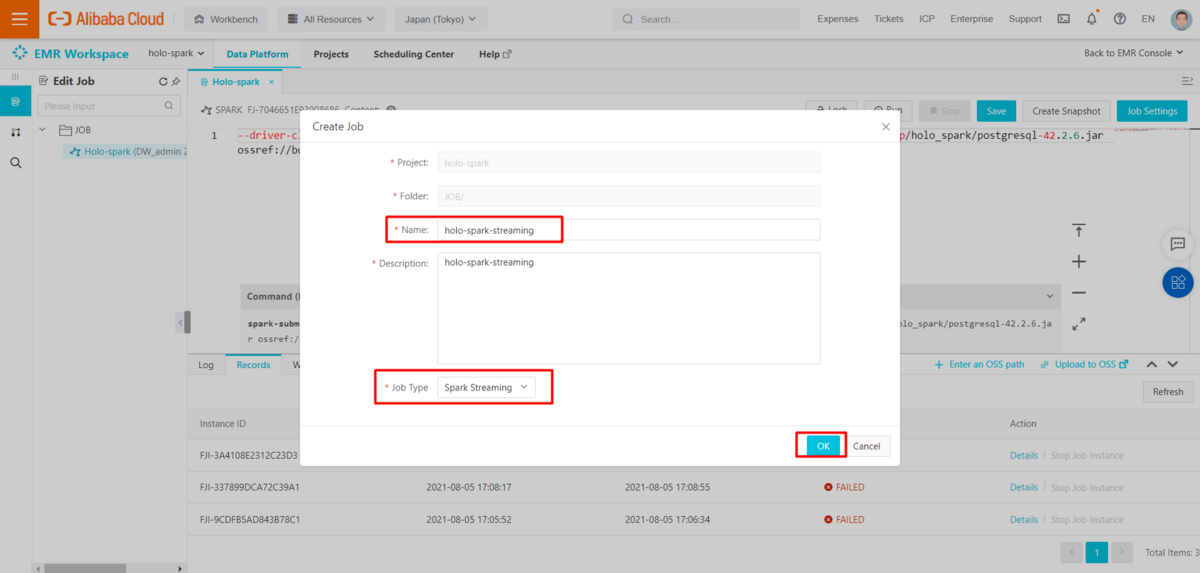
Task: Click Upload to OSS link
Action: coord(1084,365)
